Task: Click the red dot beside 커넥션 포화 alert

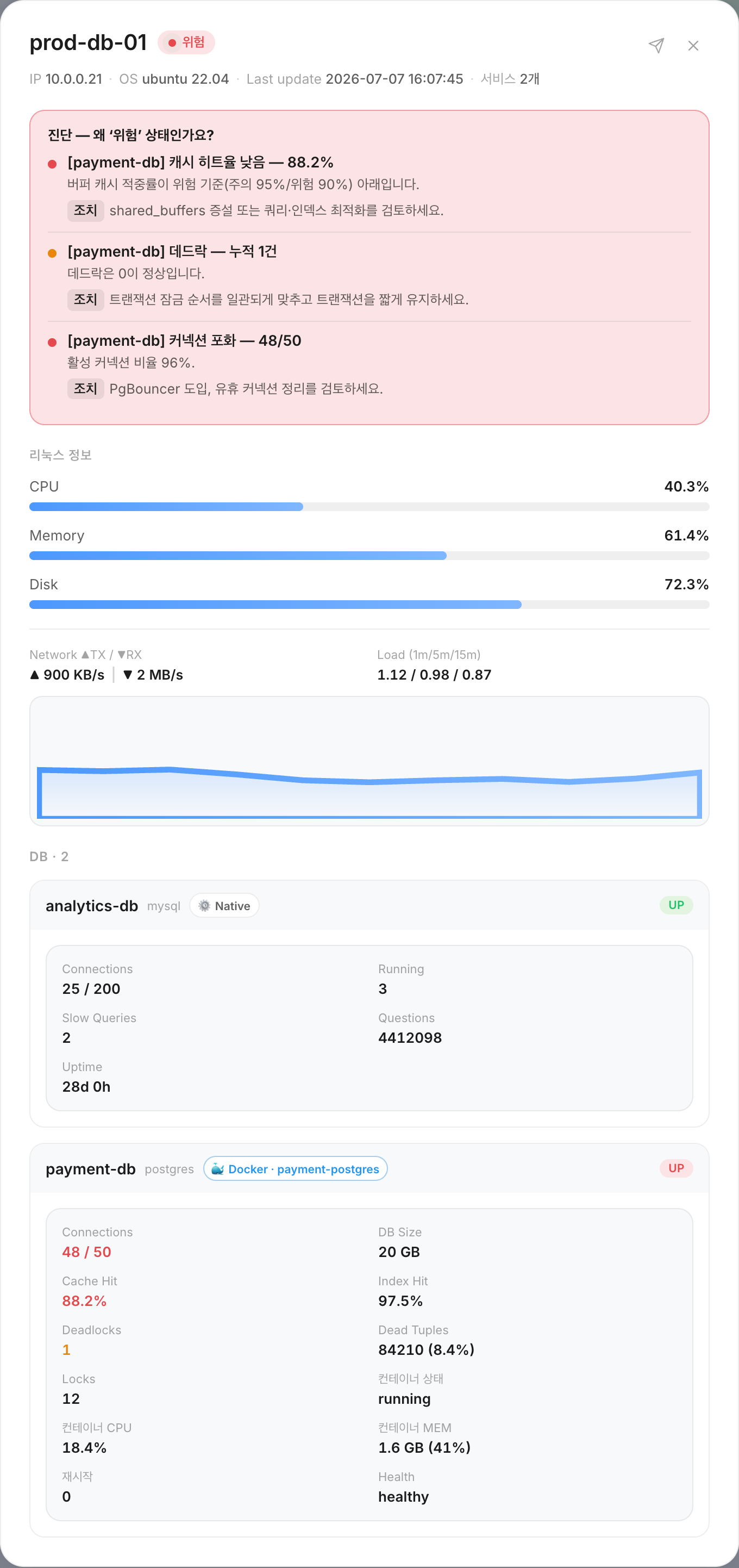Action: click(x=52, y=342)
